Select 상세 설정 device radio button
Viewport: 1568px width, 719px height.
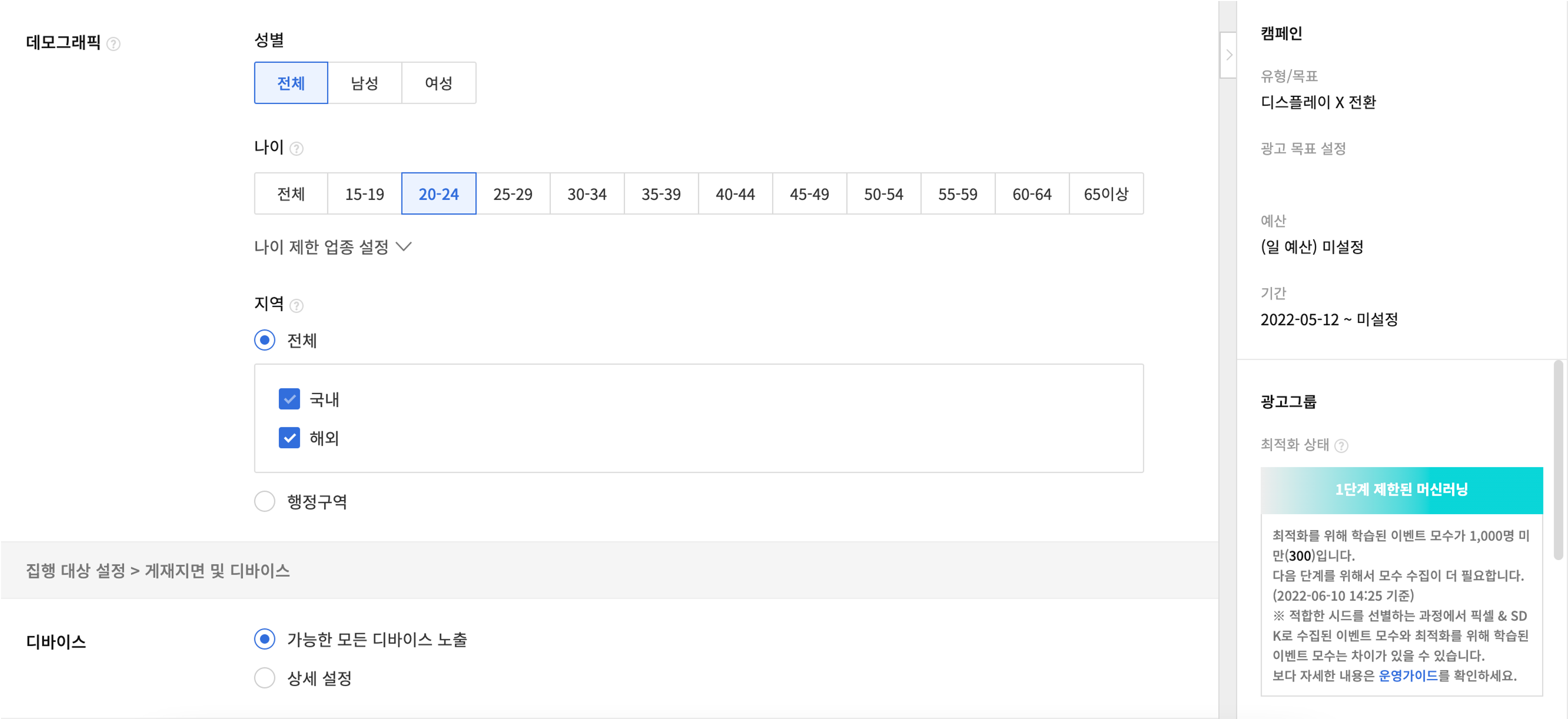click(x=265, y=678)
